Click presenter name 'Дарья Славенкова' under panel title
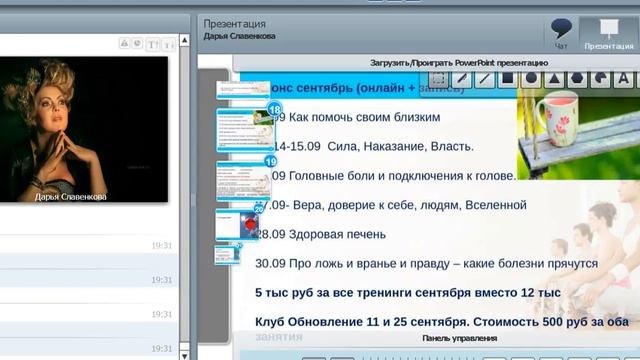 click(240, 36)
